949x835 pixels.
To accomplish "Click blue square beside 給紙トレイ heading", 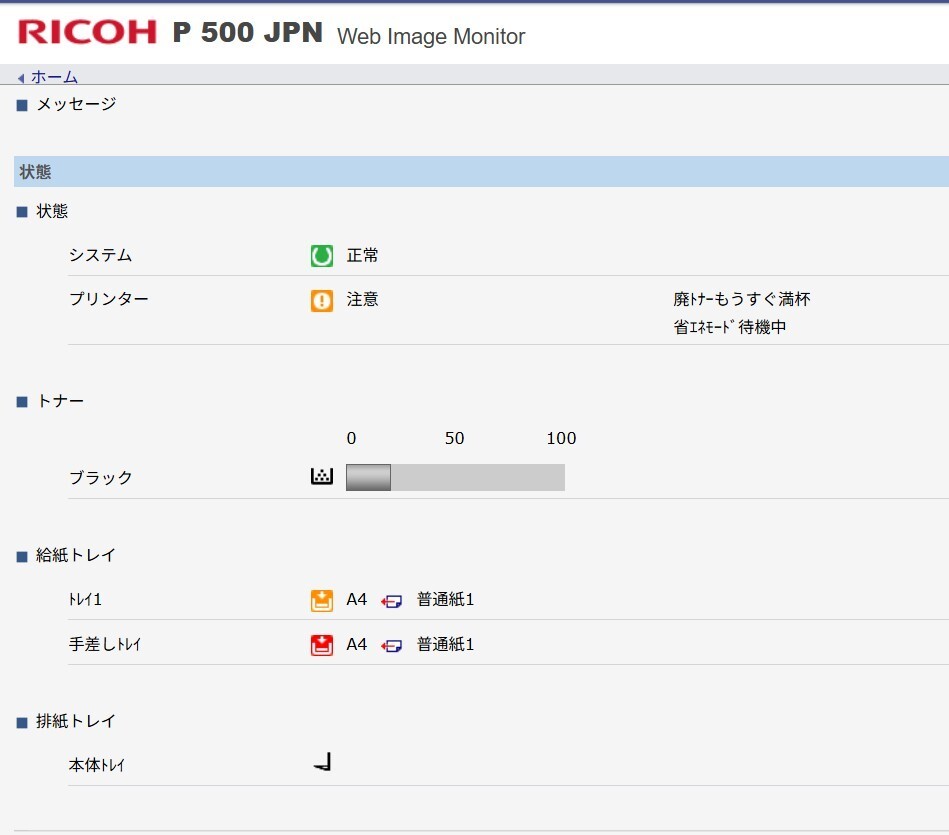I will point(22,557).
